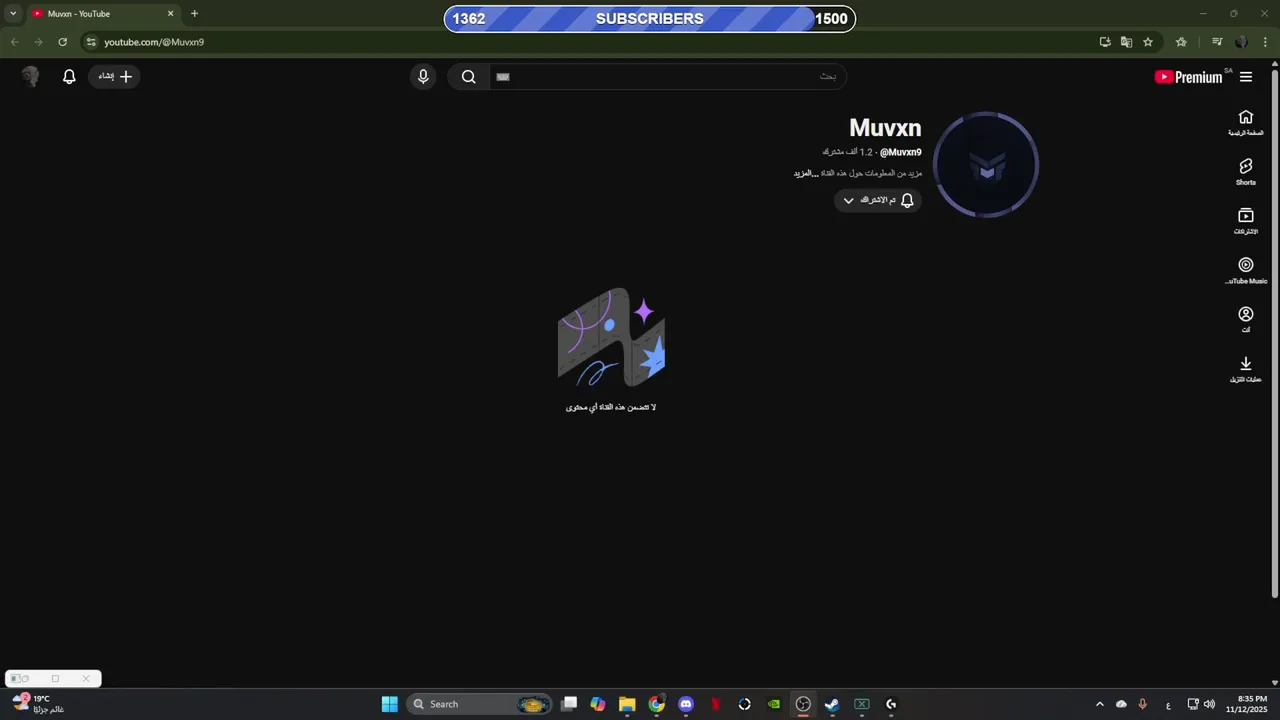Click the Muvxn channel avatar
The width and height of the screenshot is (1280, 720).
[x=986, y=165]
